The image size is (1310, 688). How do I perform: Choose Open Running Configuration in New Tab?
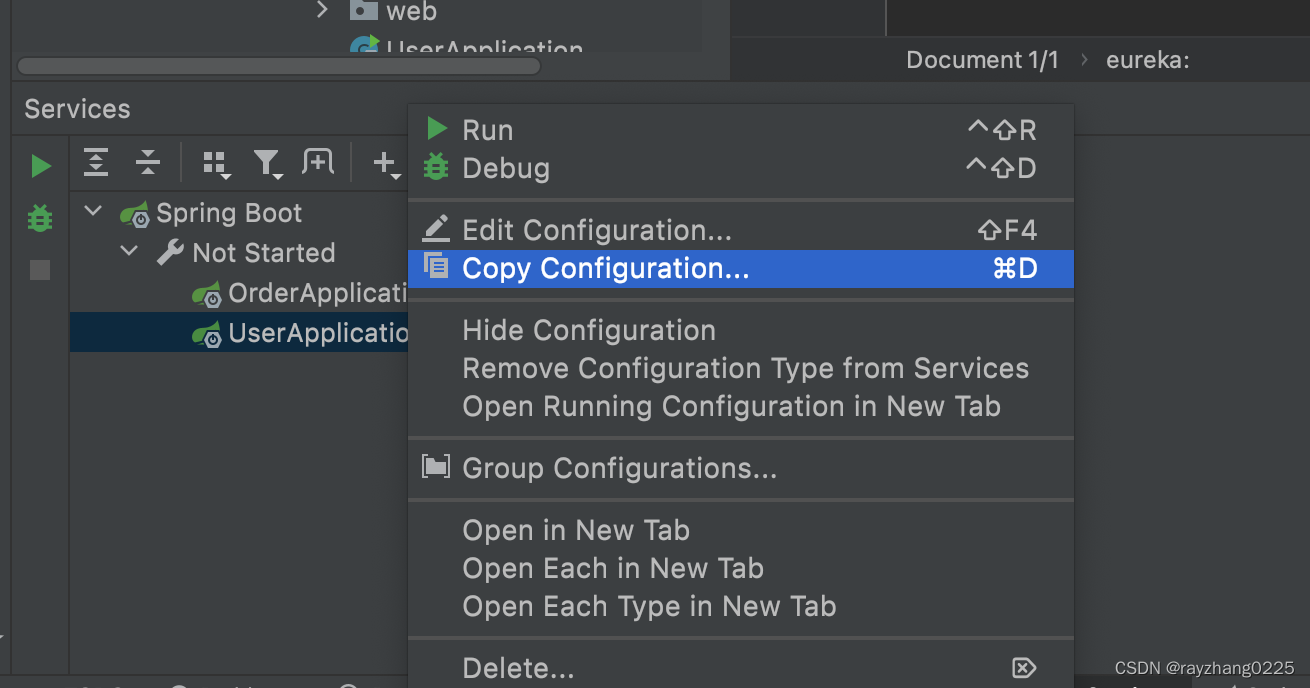(x=741, y=406)
